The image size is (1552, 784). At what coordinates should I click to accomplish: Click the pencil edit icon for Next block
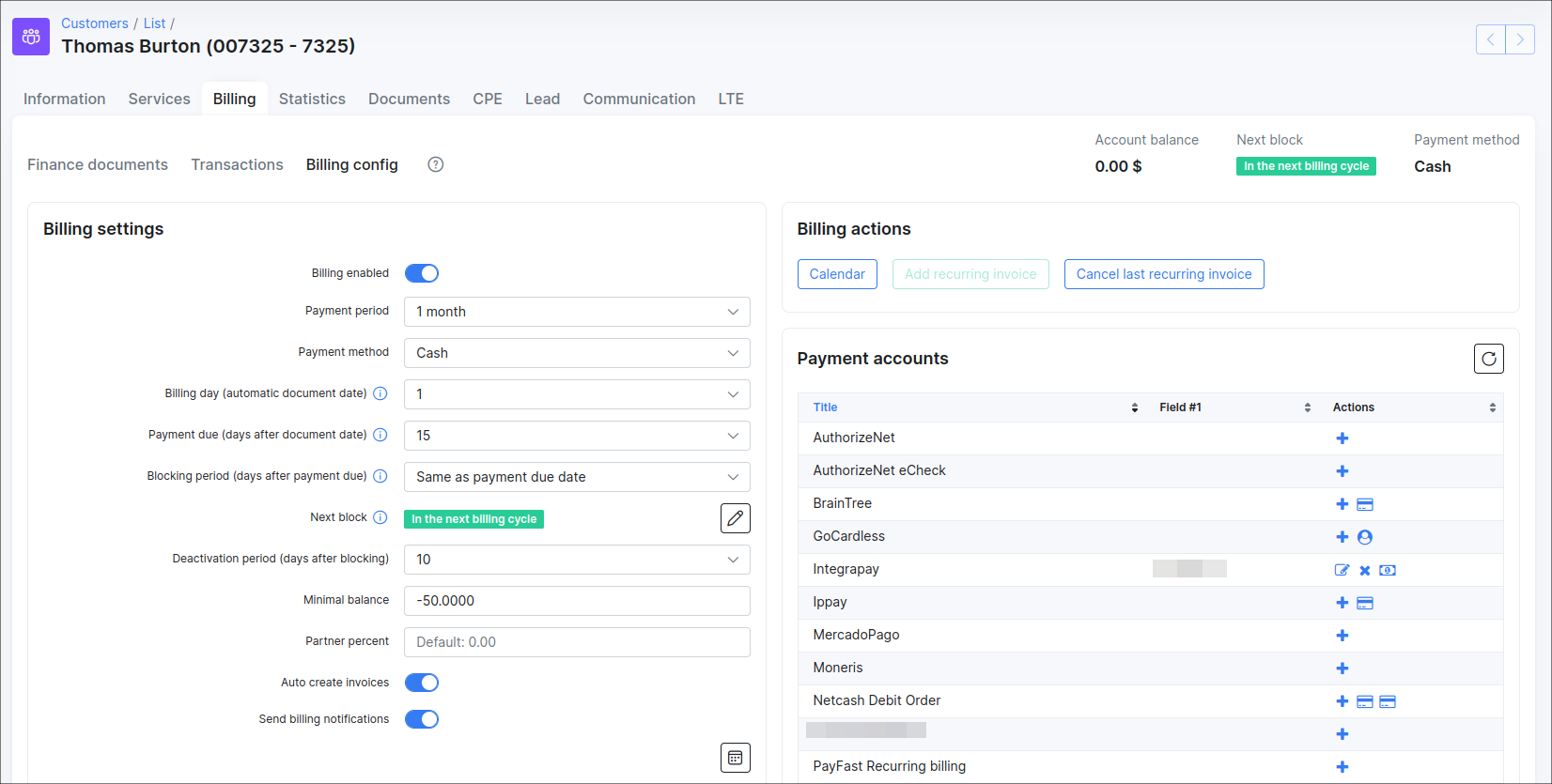pyautogui.click(x=735, y=518)
